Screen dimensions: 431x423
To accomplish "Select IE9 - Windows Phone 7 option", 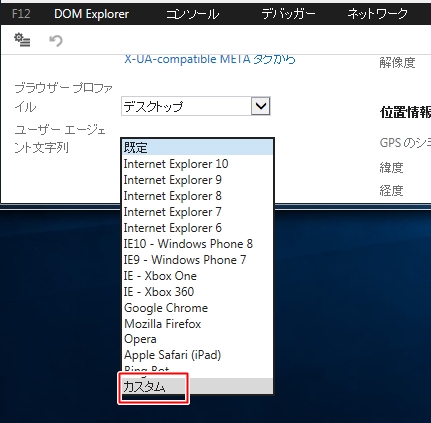I will tap(197, 260).
